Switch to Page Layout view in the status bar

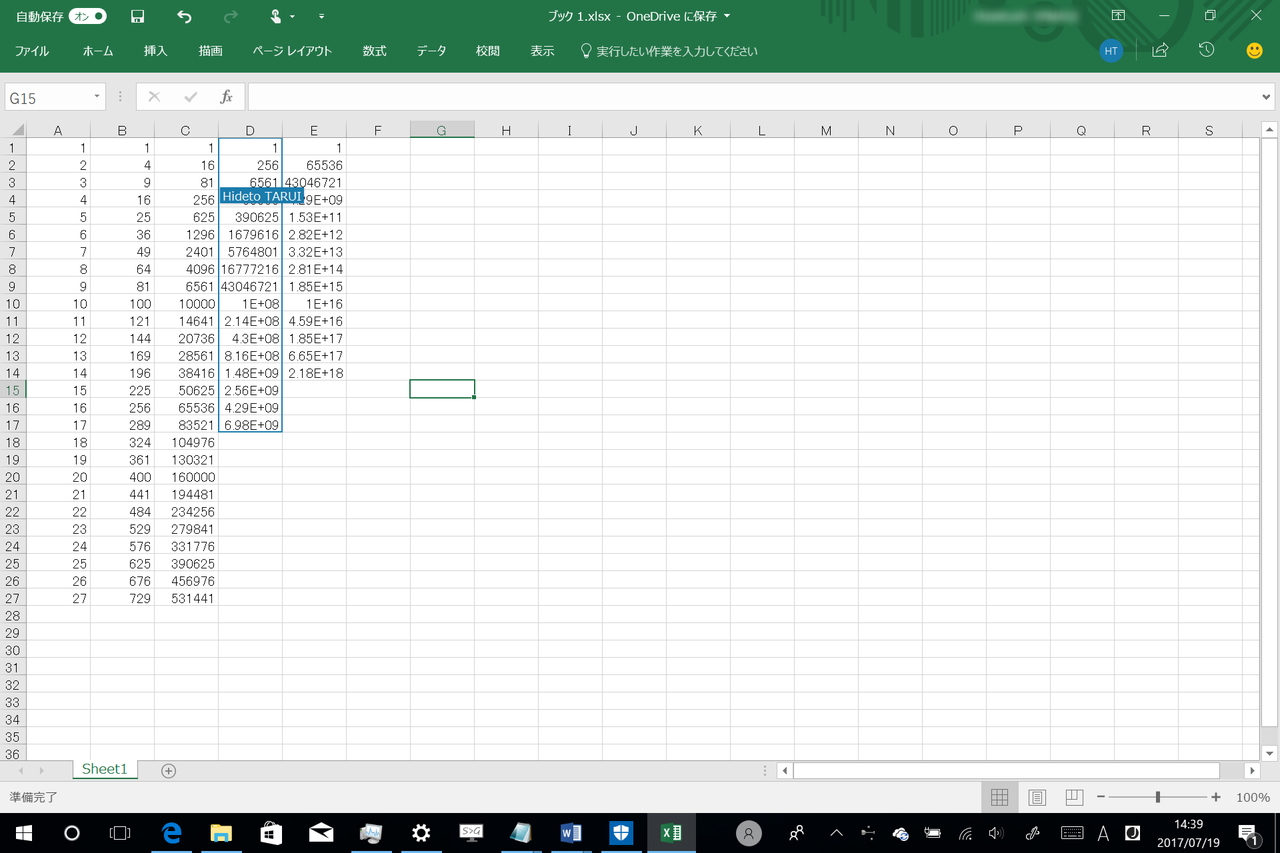coord(1037,797)
